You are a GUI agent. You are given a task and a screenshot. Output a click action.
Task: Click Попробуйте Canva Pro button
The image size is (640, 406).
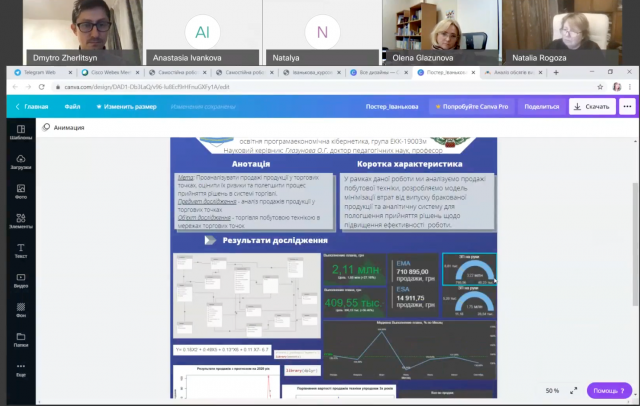click(471, 106)
